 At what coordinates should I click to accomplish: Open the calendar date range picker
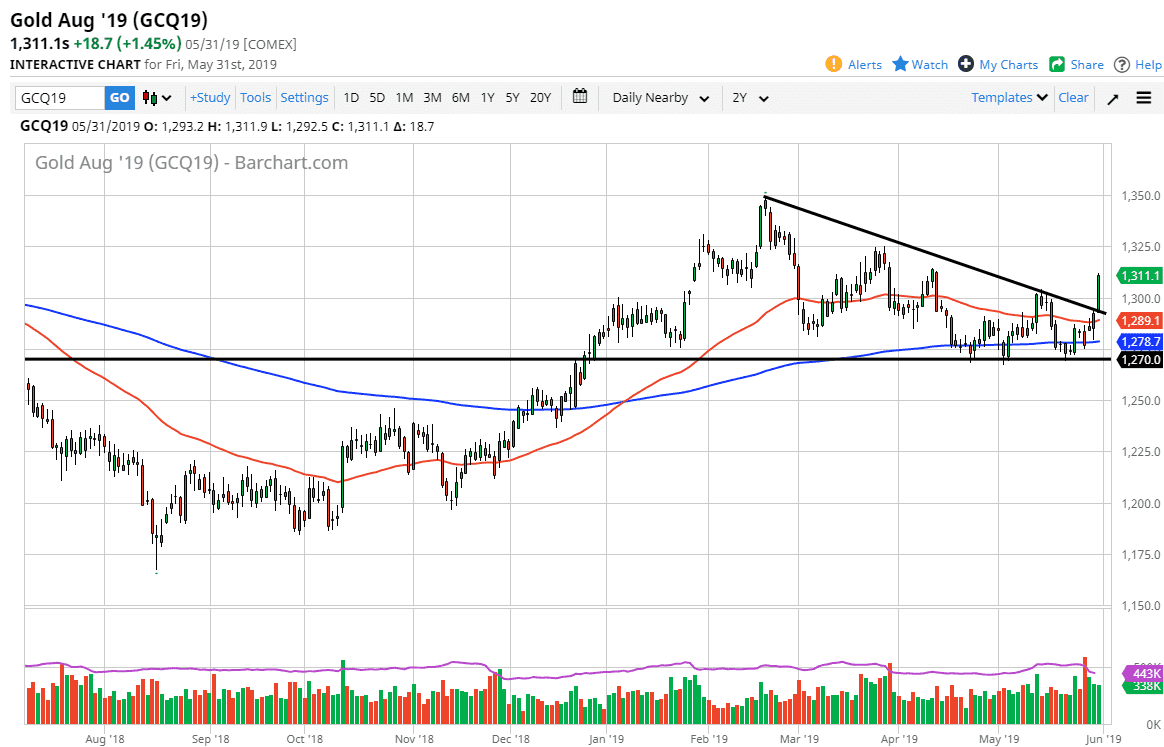[580, 97]
